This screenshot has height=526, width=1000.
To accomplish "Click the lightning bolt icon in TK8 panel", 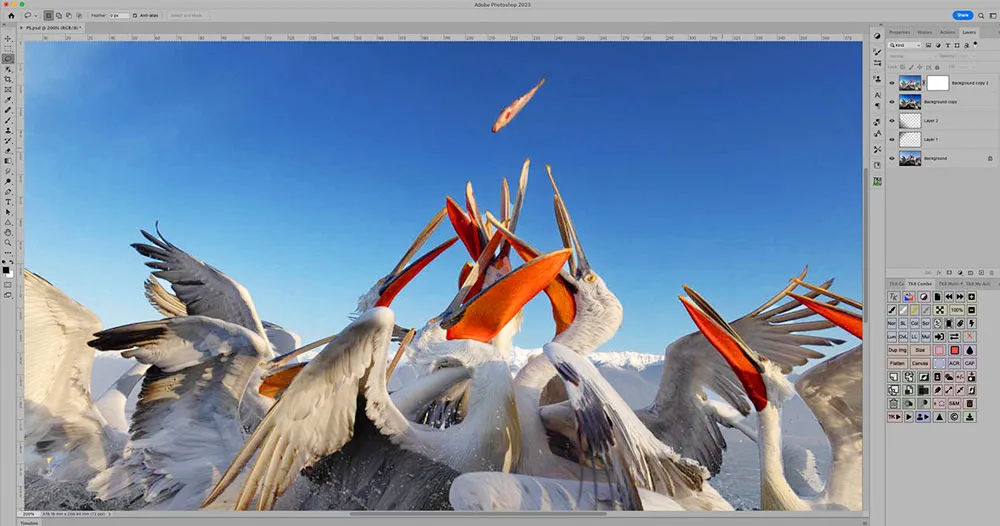I will tap(971, 323).
